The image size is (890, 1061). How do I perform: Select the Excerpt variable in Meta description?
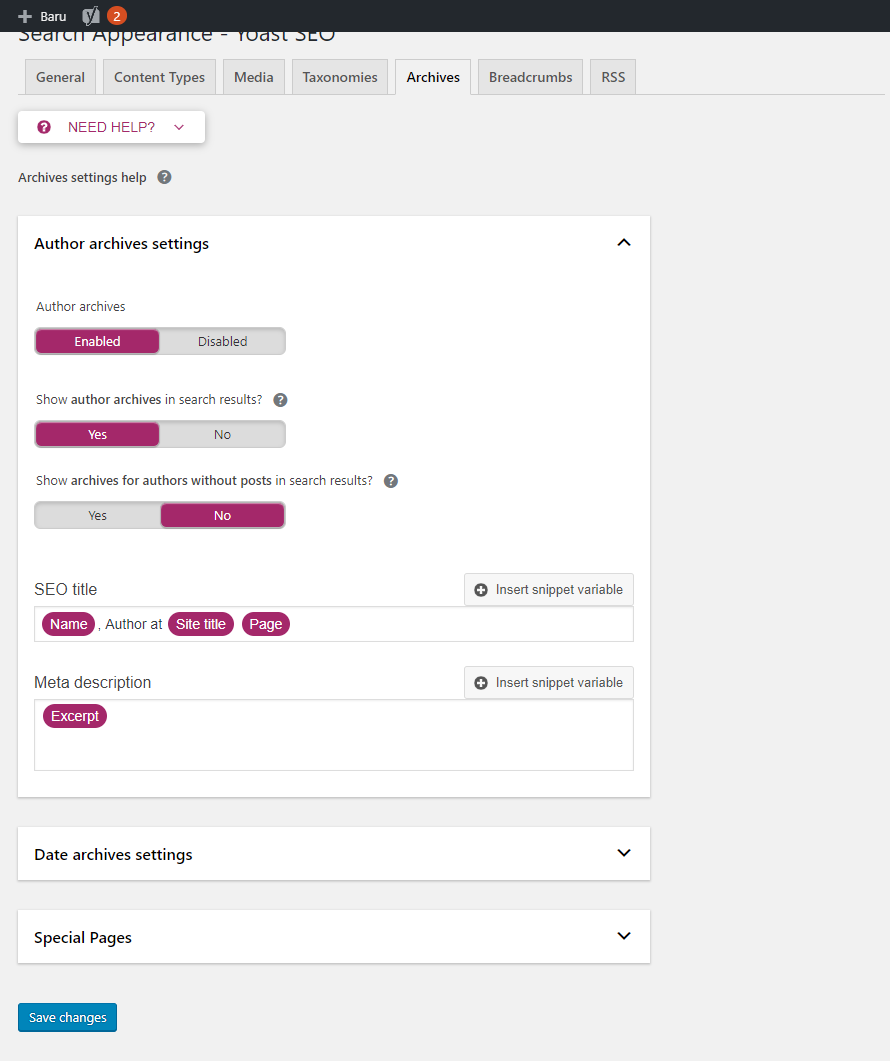pyautogui.click(x=74, y=716)
